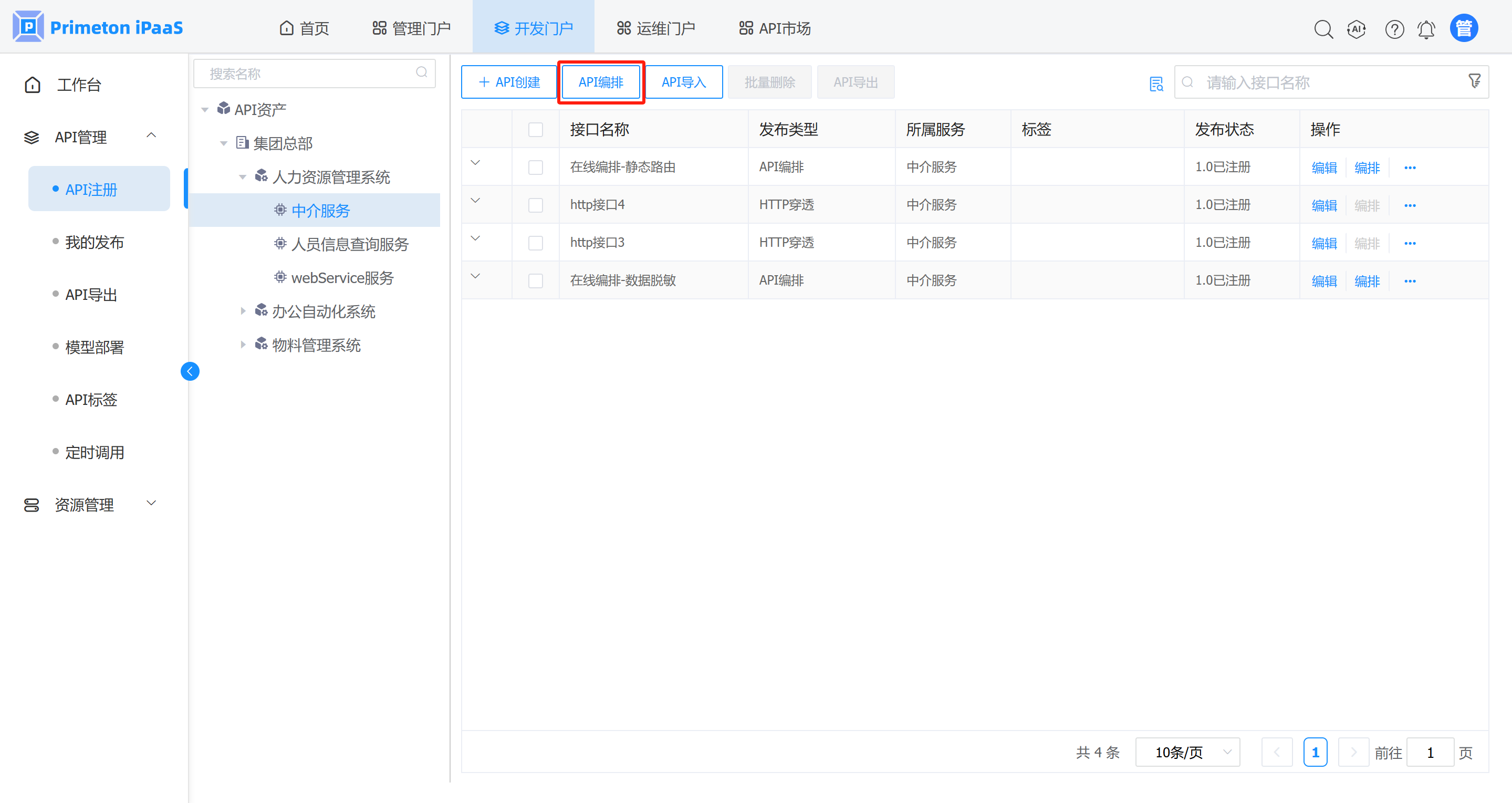Collapse the sidebar with blue arrow button

tap(190, 371)
